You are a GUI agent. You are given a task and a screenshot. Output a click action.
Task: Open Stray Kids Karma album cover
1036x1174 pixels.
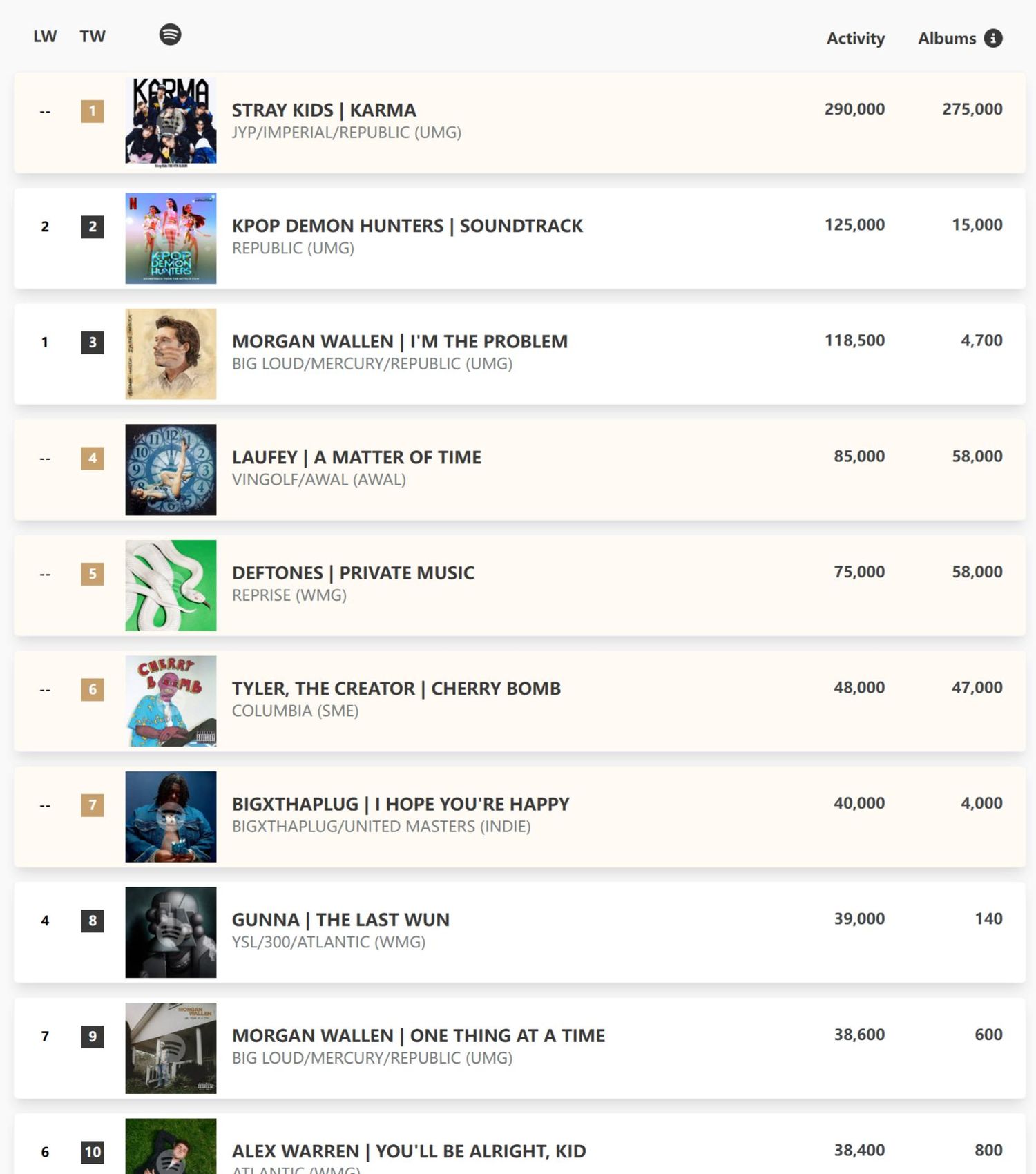(x=171, y=122)
